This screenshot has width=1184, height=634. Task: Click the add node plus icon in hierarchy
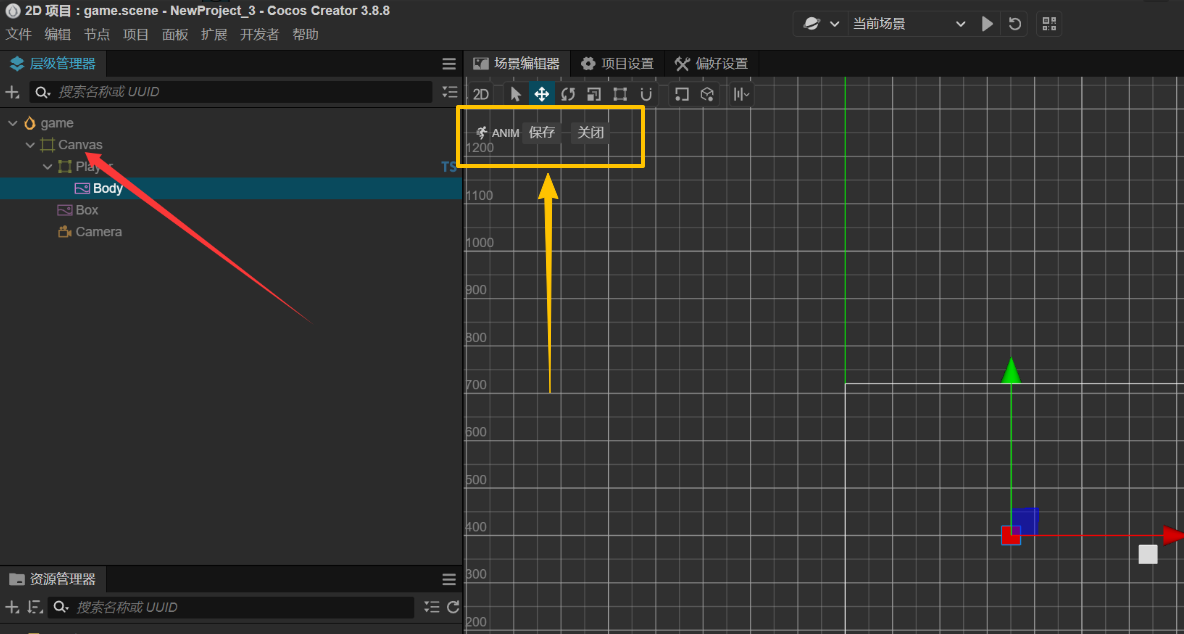(12, 92)
